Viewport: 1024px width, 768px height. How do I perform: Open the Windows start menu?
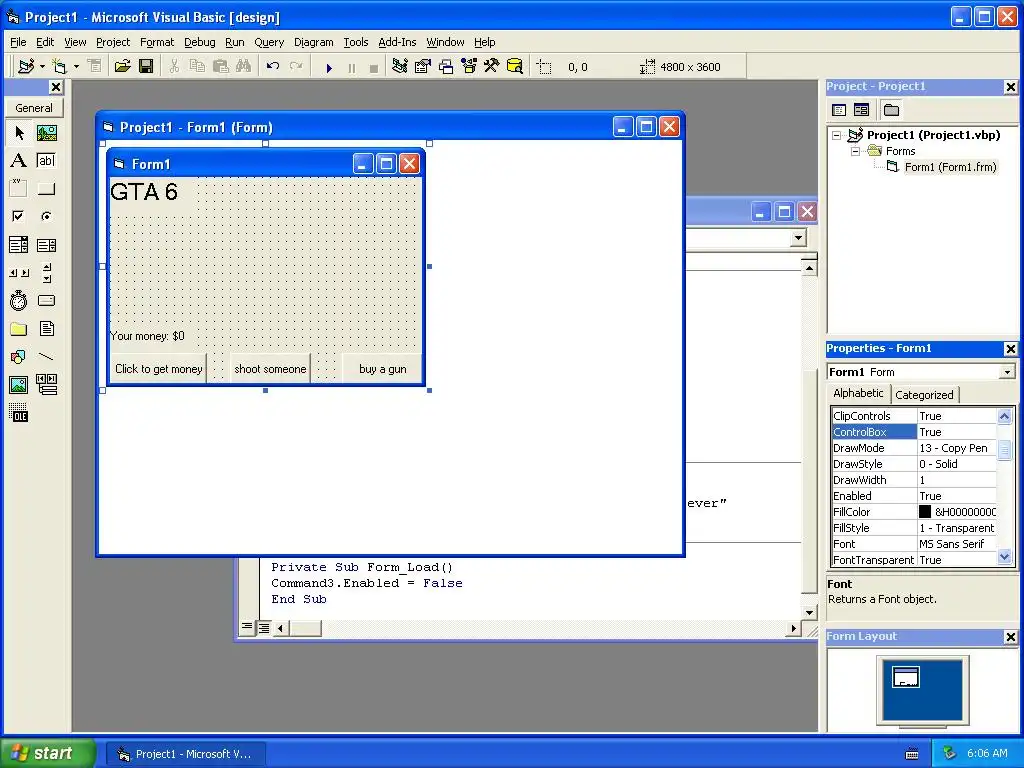[x=47, y=753]
